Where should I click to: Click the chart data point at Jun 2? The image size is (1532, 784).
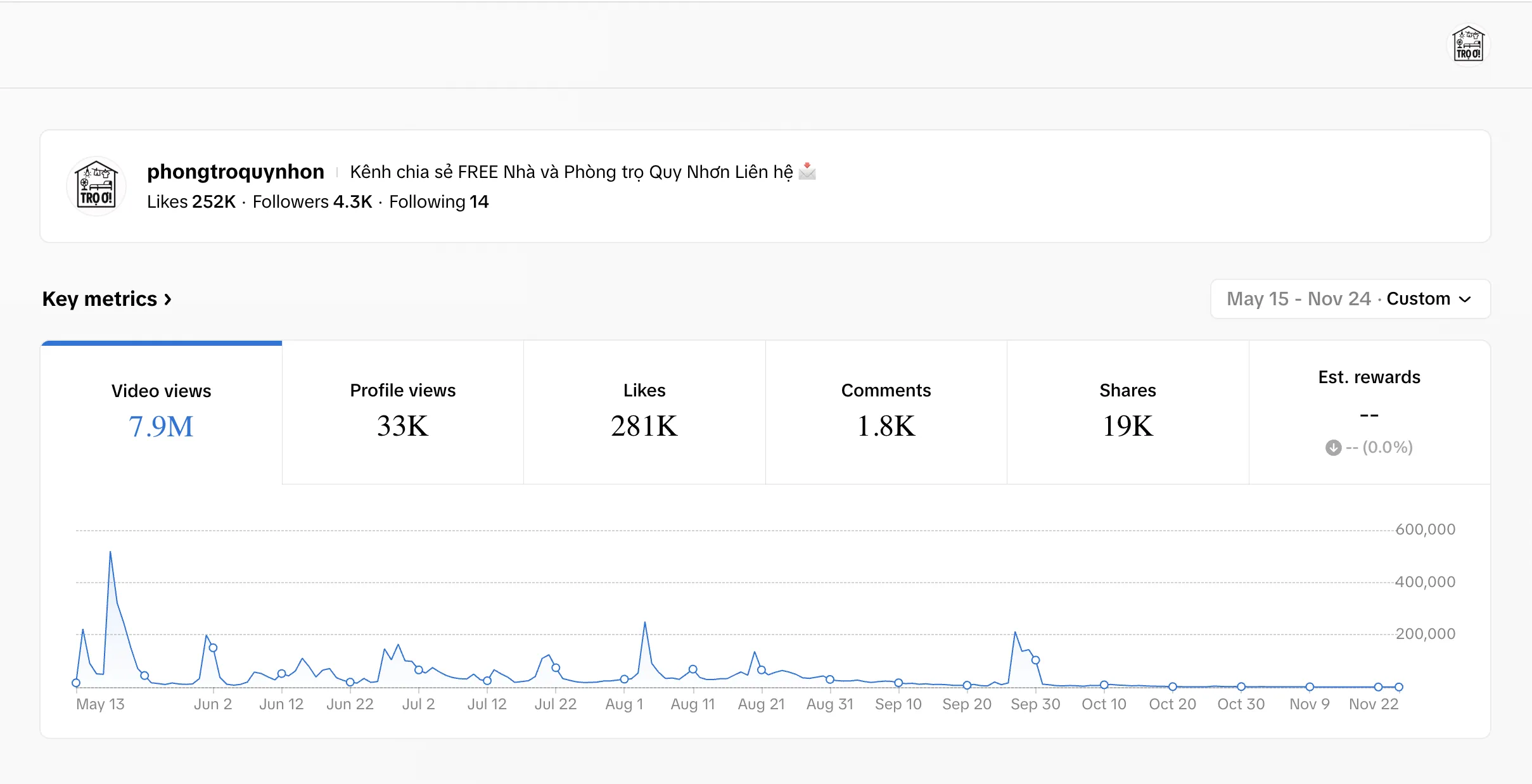(213, 648)
